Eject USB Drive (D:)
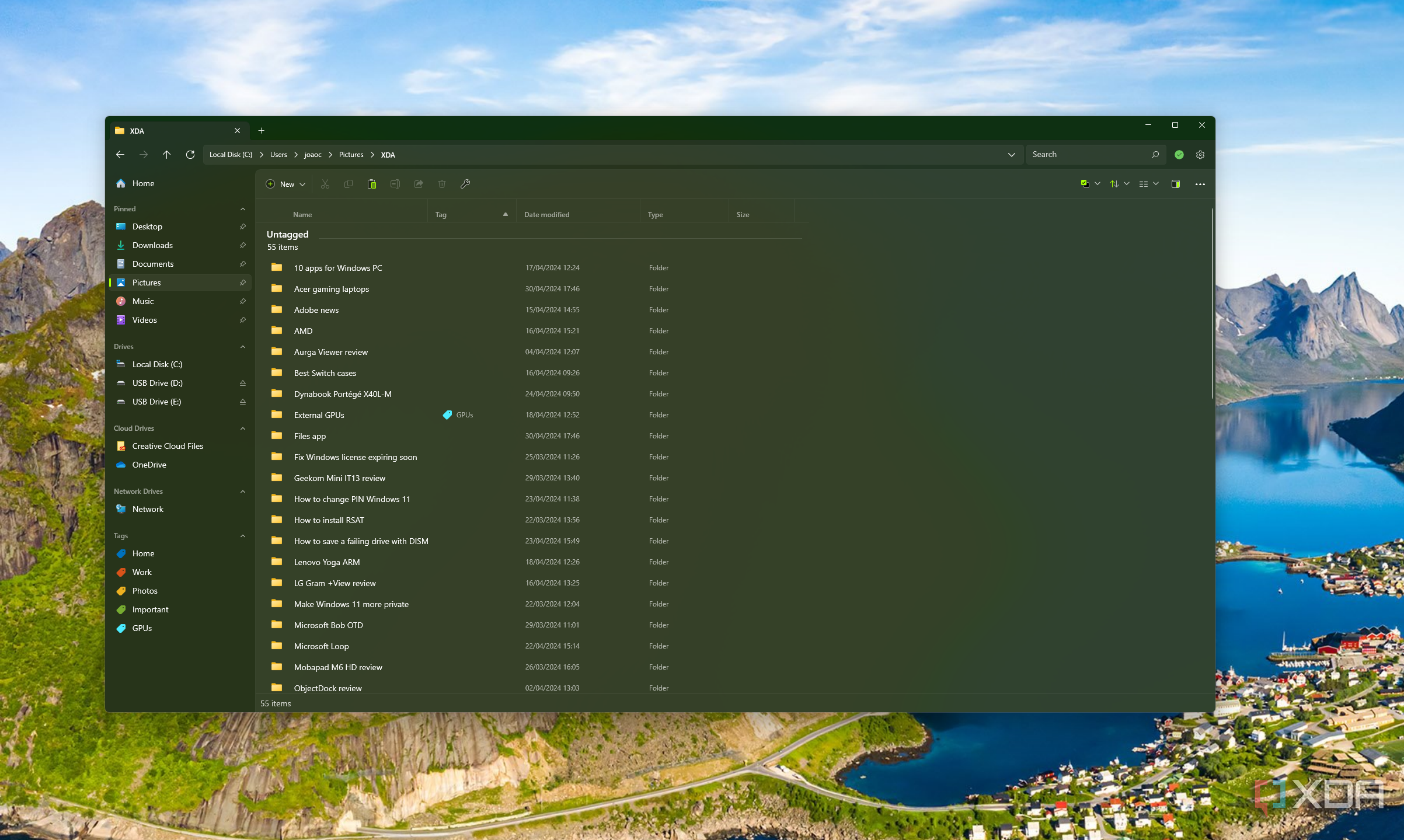This screenshot has width=1404, height=840. tap(243, 383)
